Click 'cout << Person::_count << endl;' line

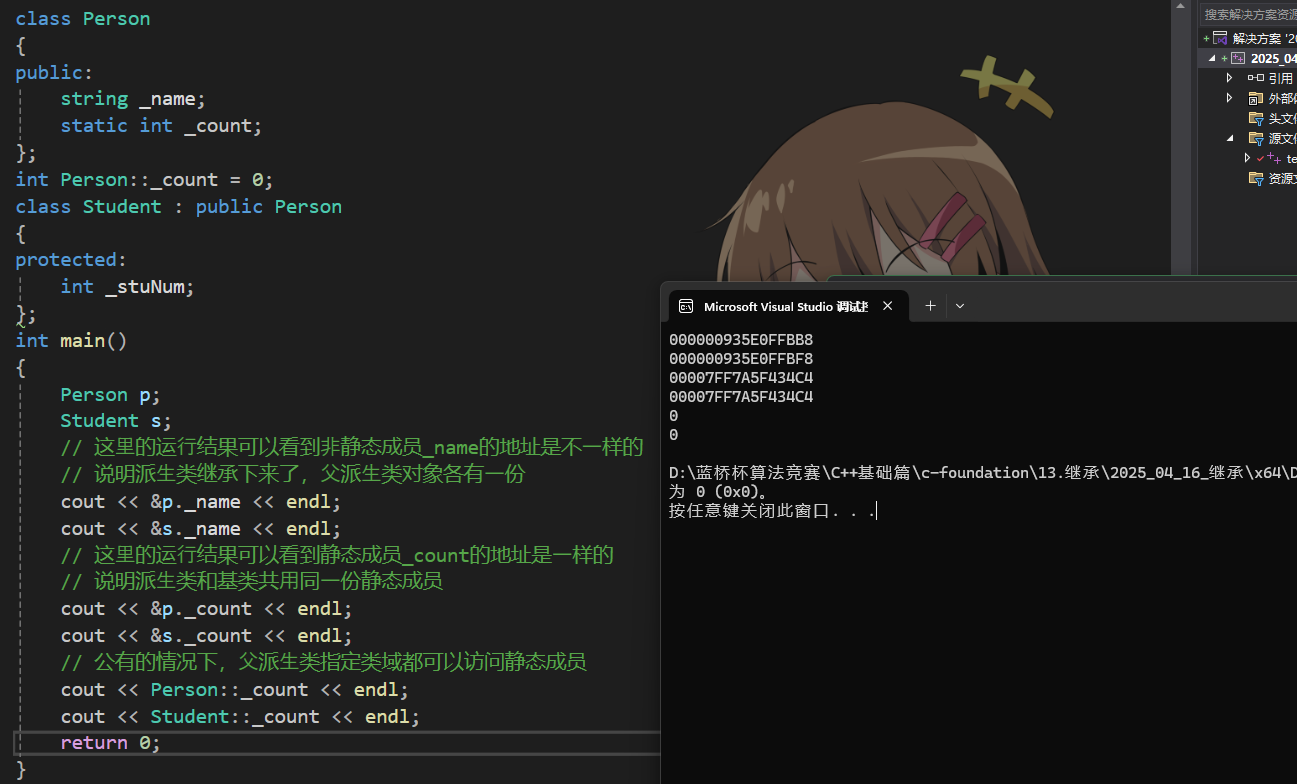(234, 690)
